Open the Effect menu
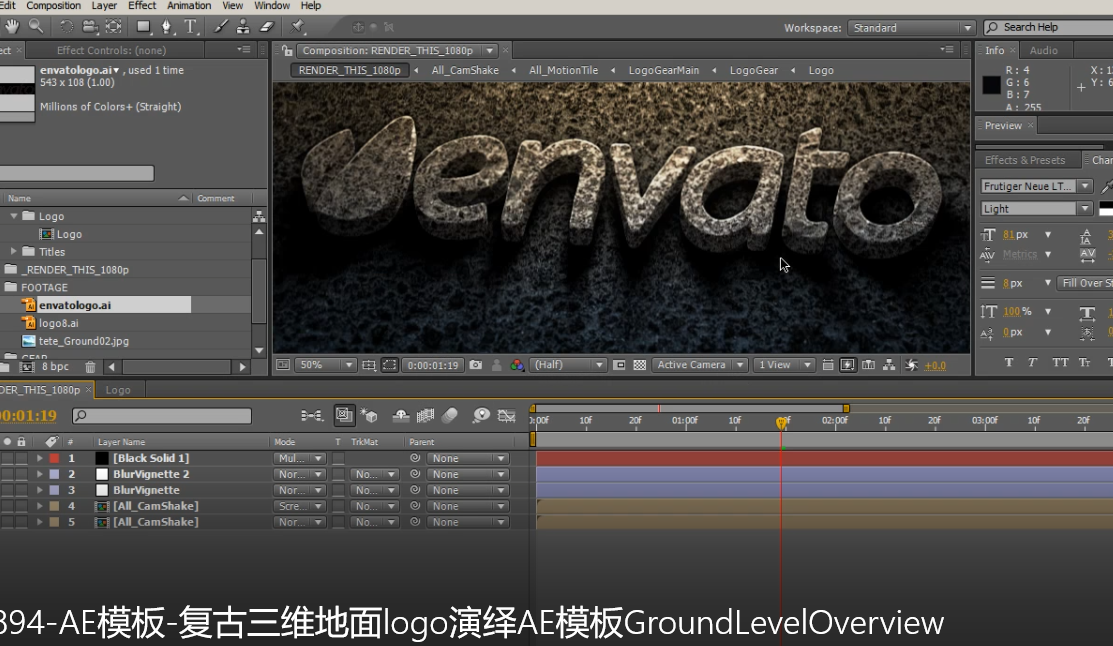The height and width of the screenshot is (646, 1113). (x=142, y=6)
